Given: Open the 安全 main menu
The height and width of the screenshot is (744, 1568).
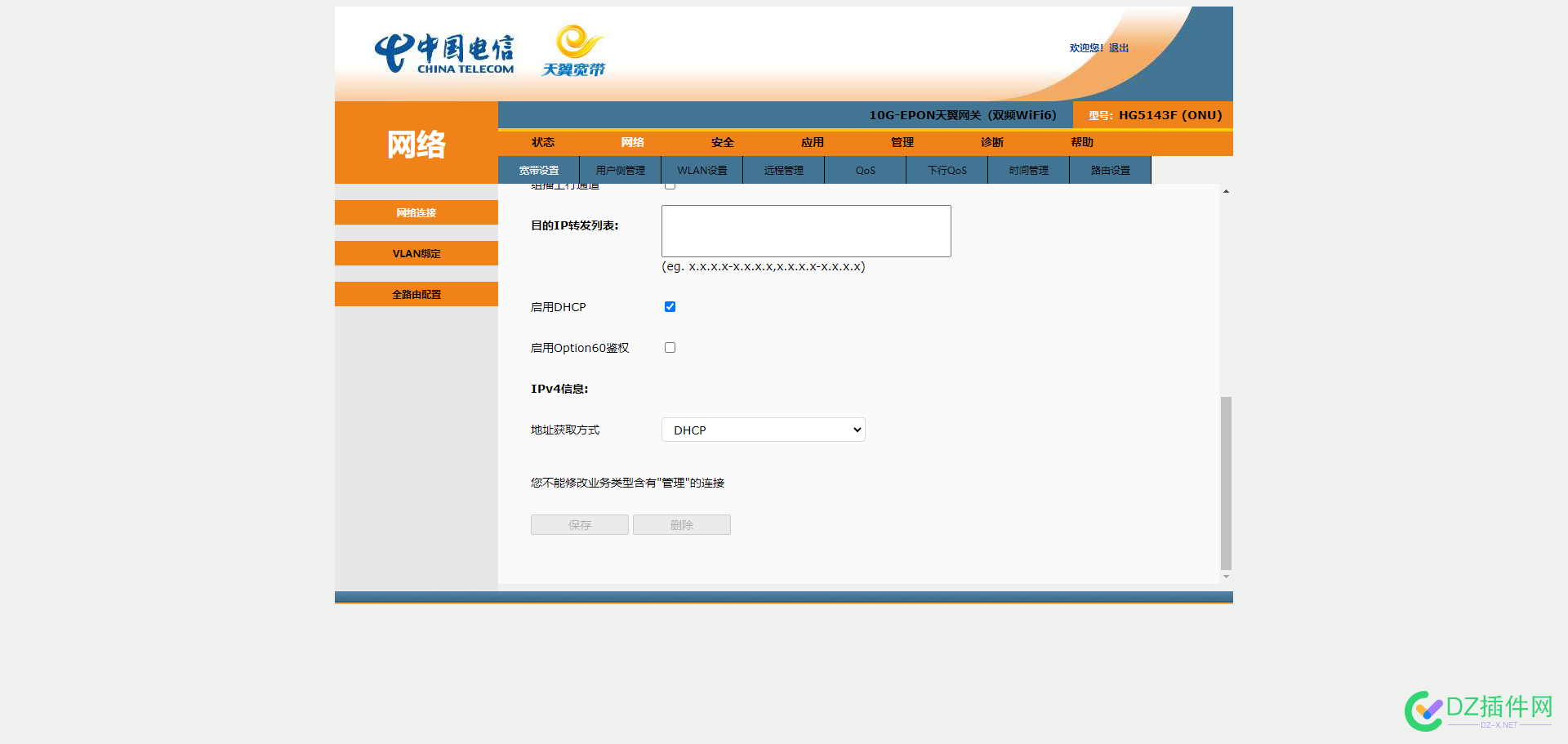Looking at the screenshot, I should pos(723,142).
